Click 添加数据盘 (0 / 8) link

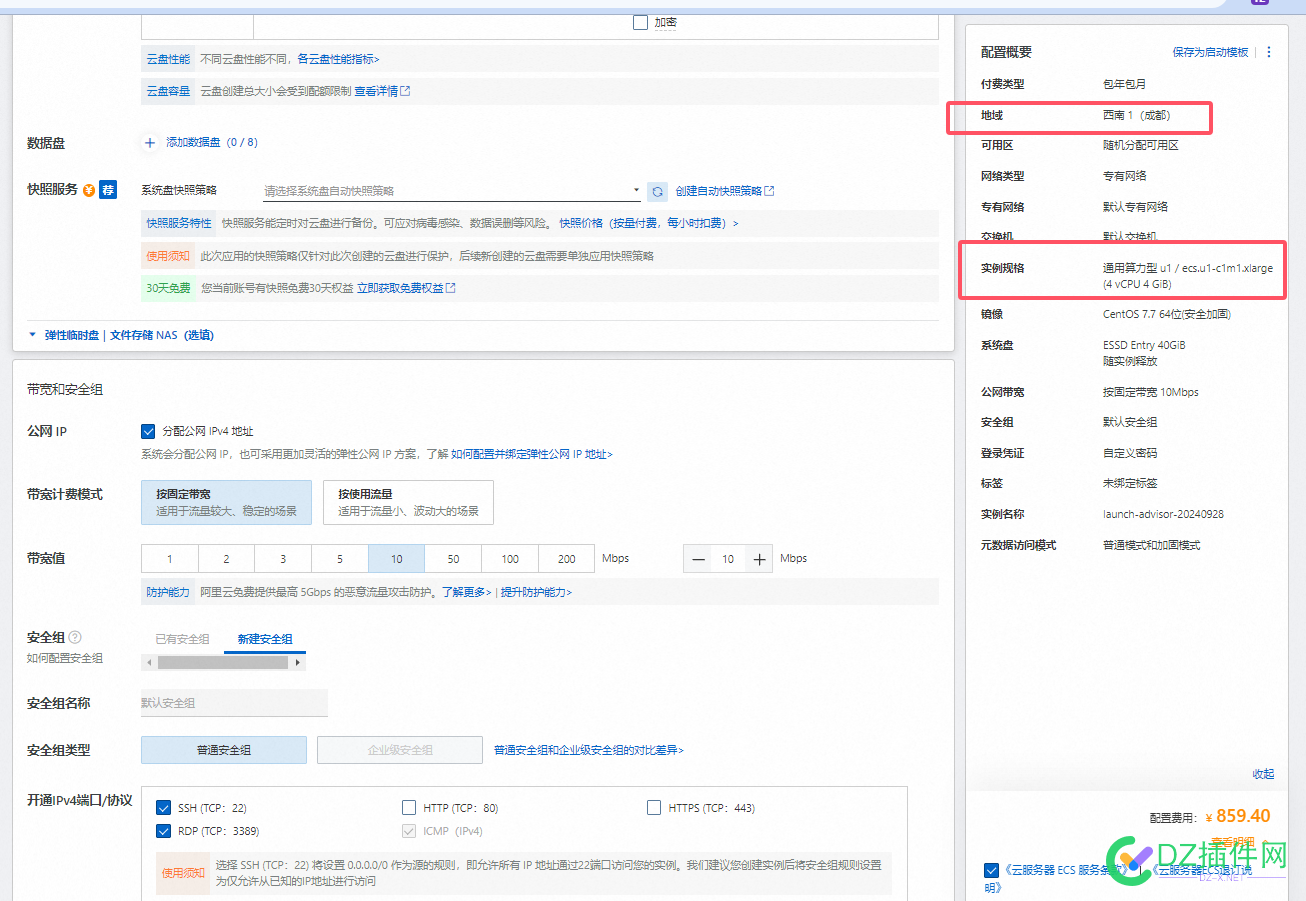click(212, 143)
